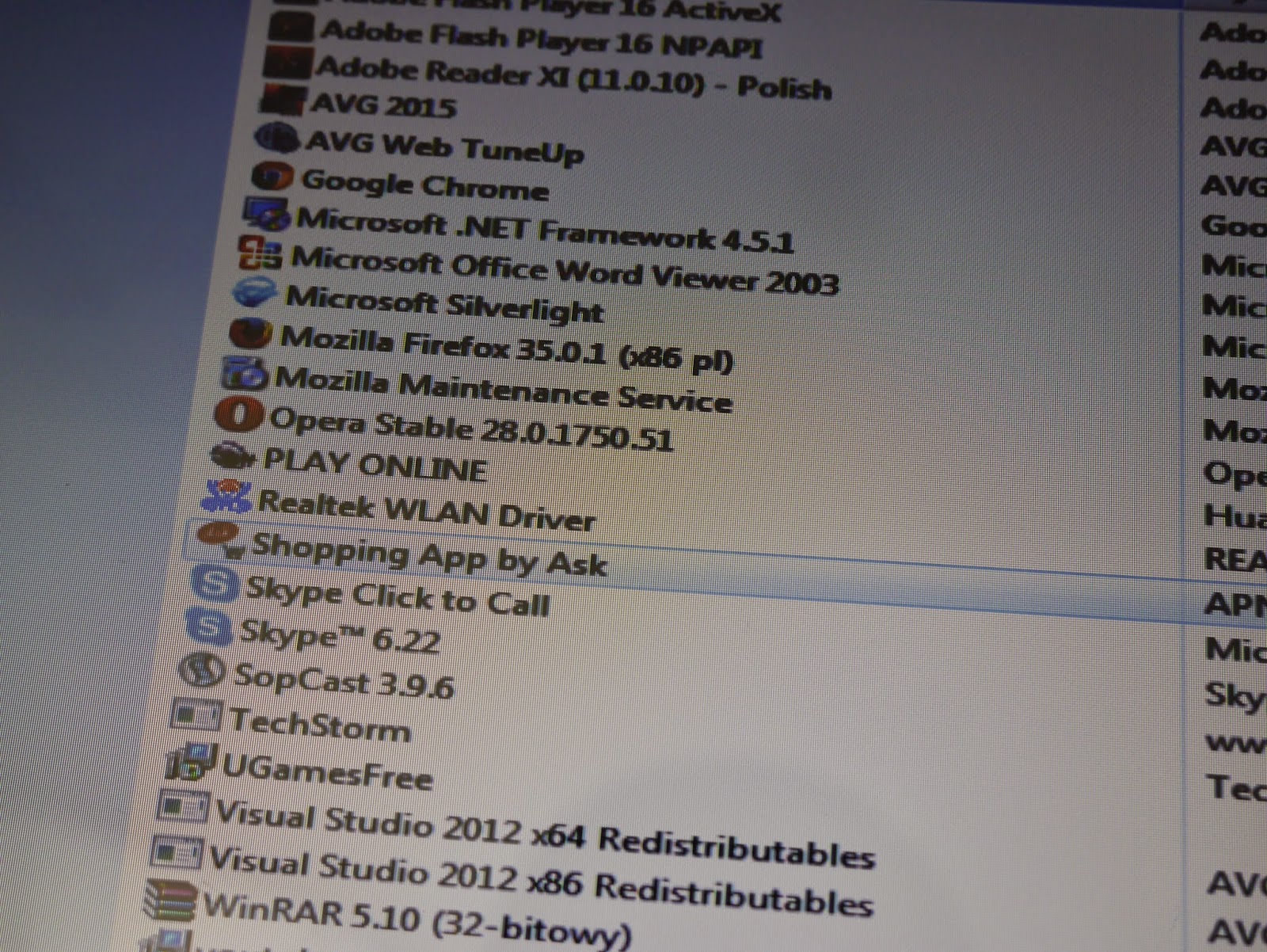Click the UGamesFree icon
The width and height of the screenshot is (1267, 952).
tap(190, 761)
